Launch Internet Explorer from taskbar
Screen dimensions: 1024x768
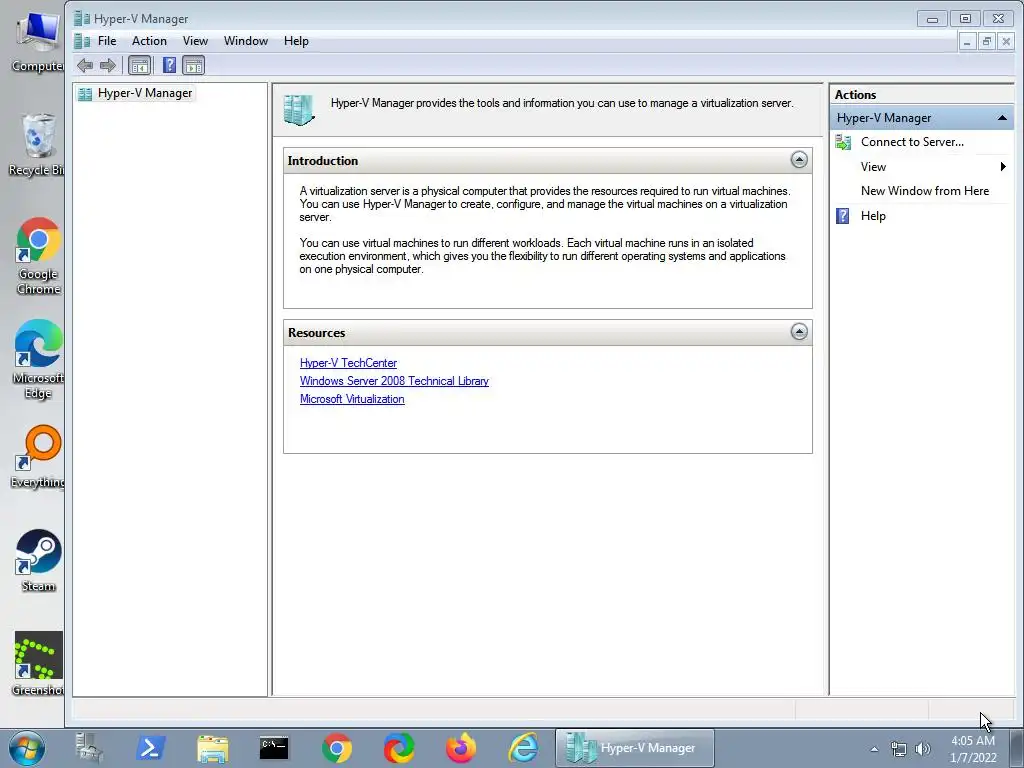523,748
